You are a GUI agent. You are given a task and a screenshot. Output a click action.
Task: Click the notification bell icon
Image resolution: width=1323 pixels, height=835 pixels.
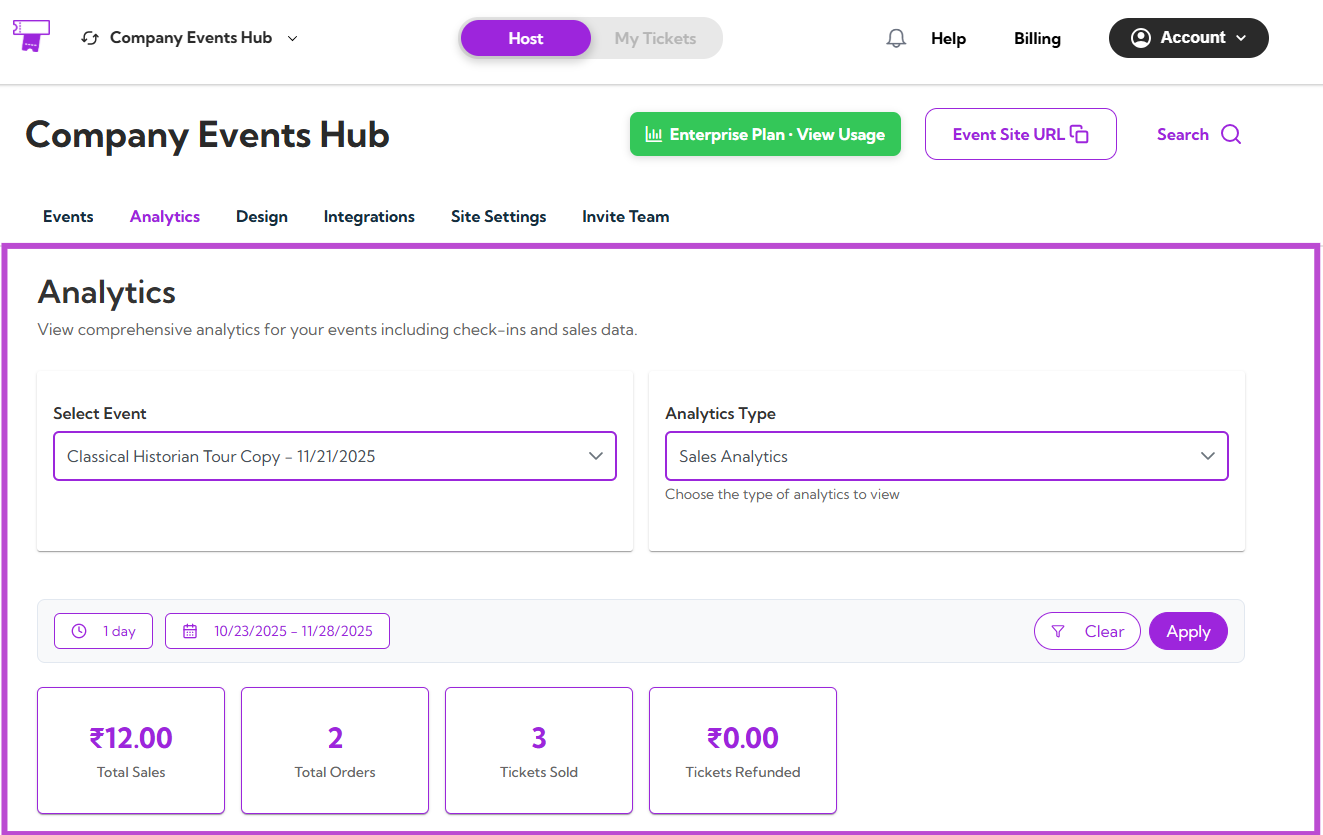[x=895, y=37]
